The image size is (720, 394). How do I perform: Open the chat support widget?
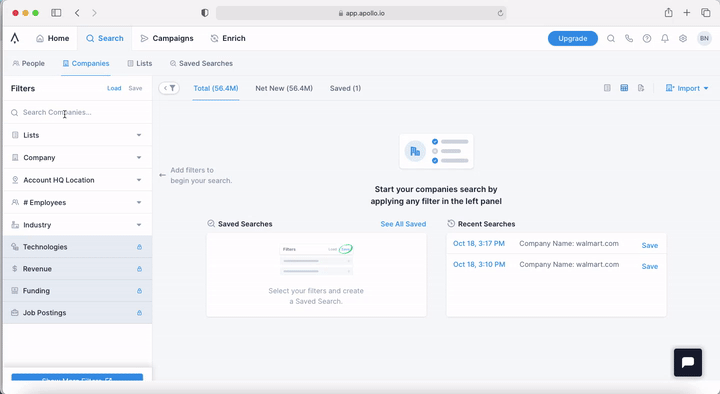tap(688, 362)
